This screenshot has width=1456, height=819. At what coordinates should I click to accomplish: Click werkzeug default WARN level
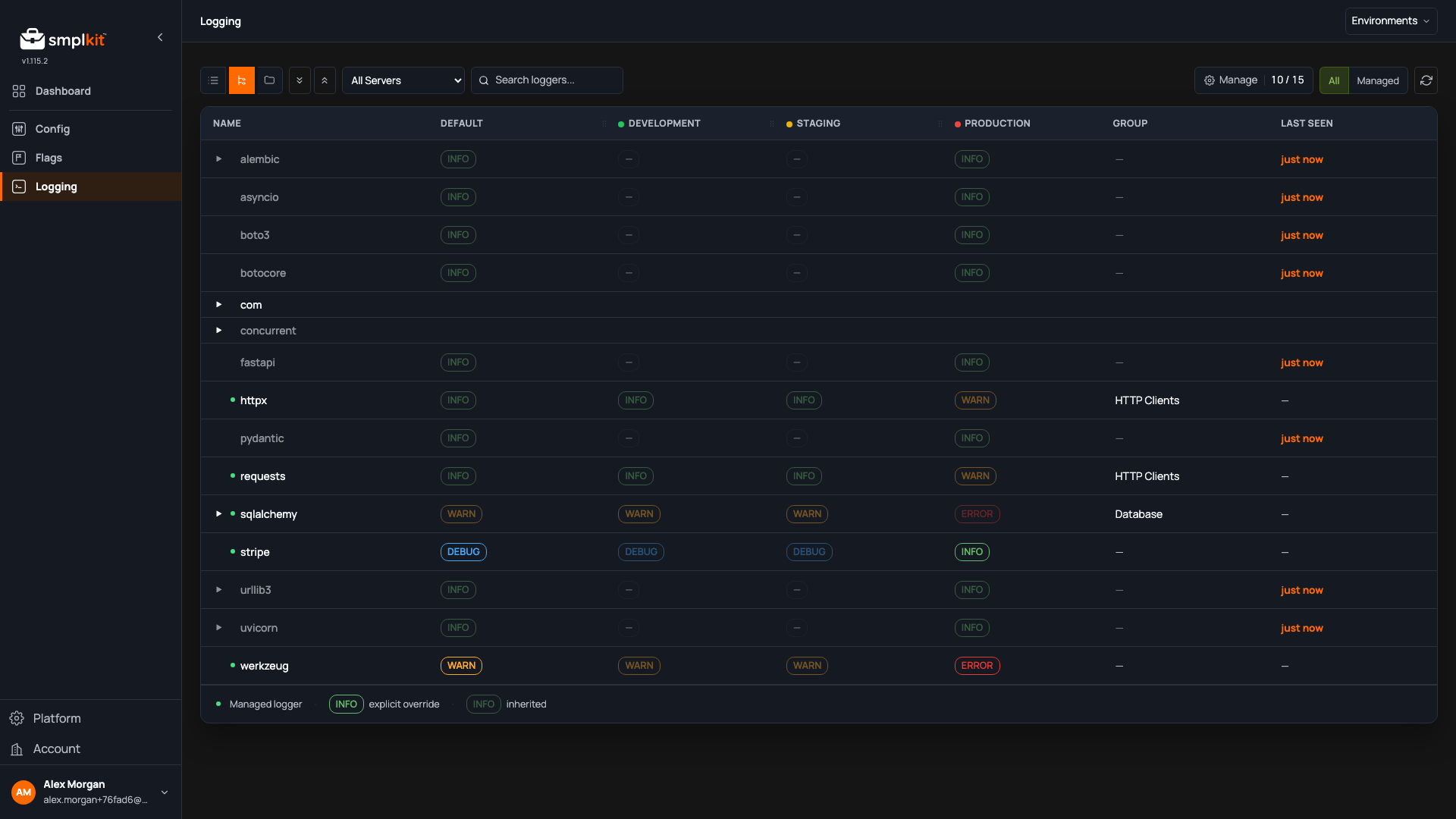click(461, 666)
